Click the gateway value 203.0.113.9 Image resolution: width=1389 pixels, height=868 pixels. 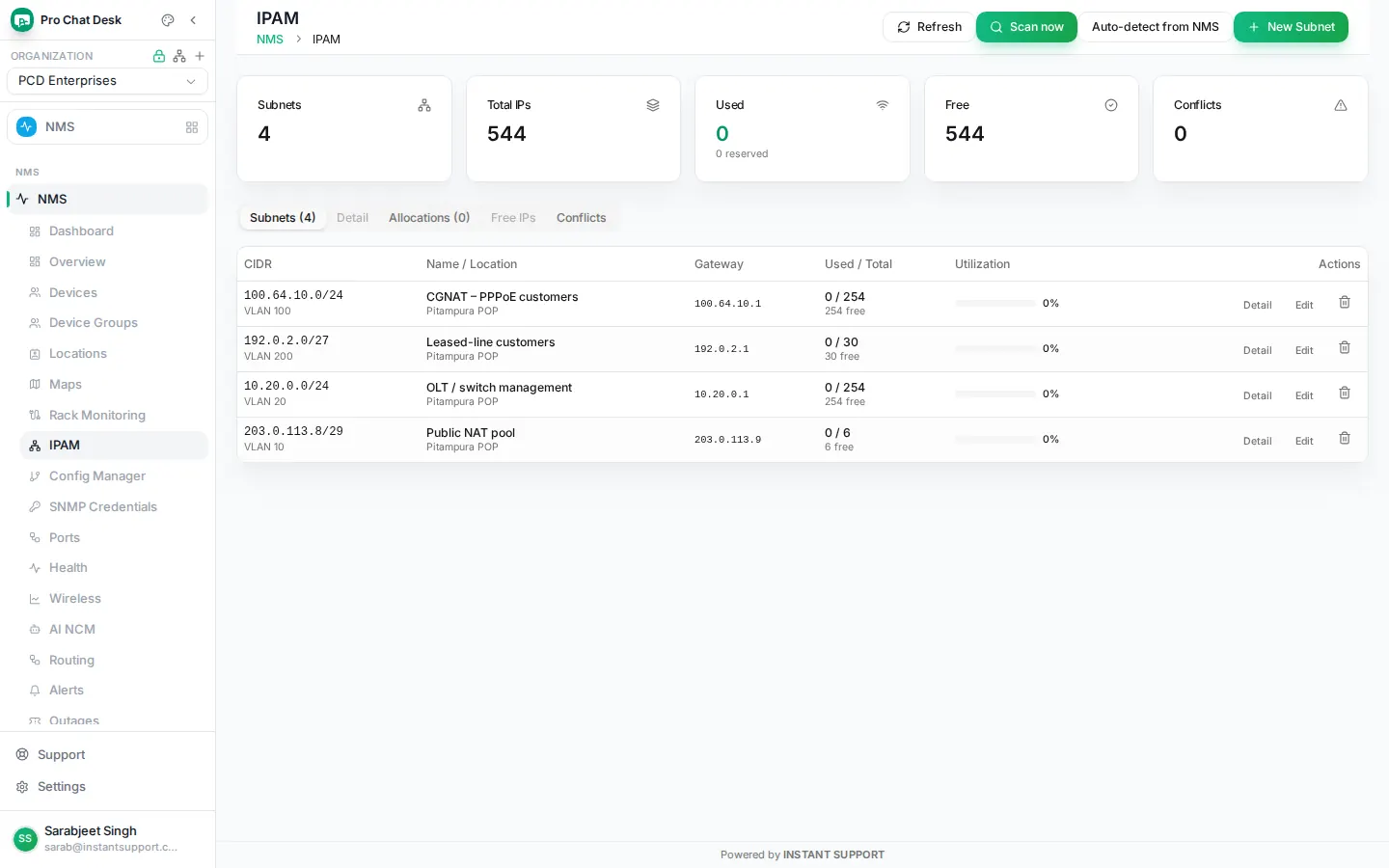point(727,440)
